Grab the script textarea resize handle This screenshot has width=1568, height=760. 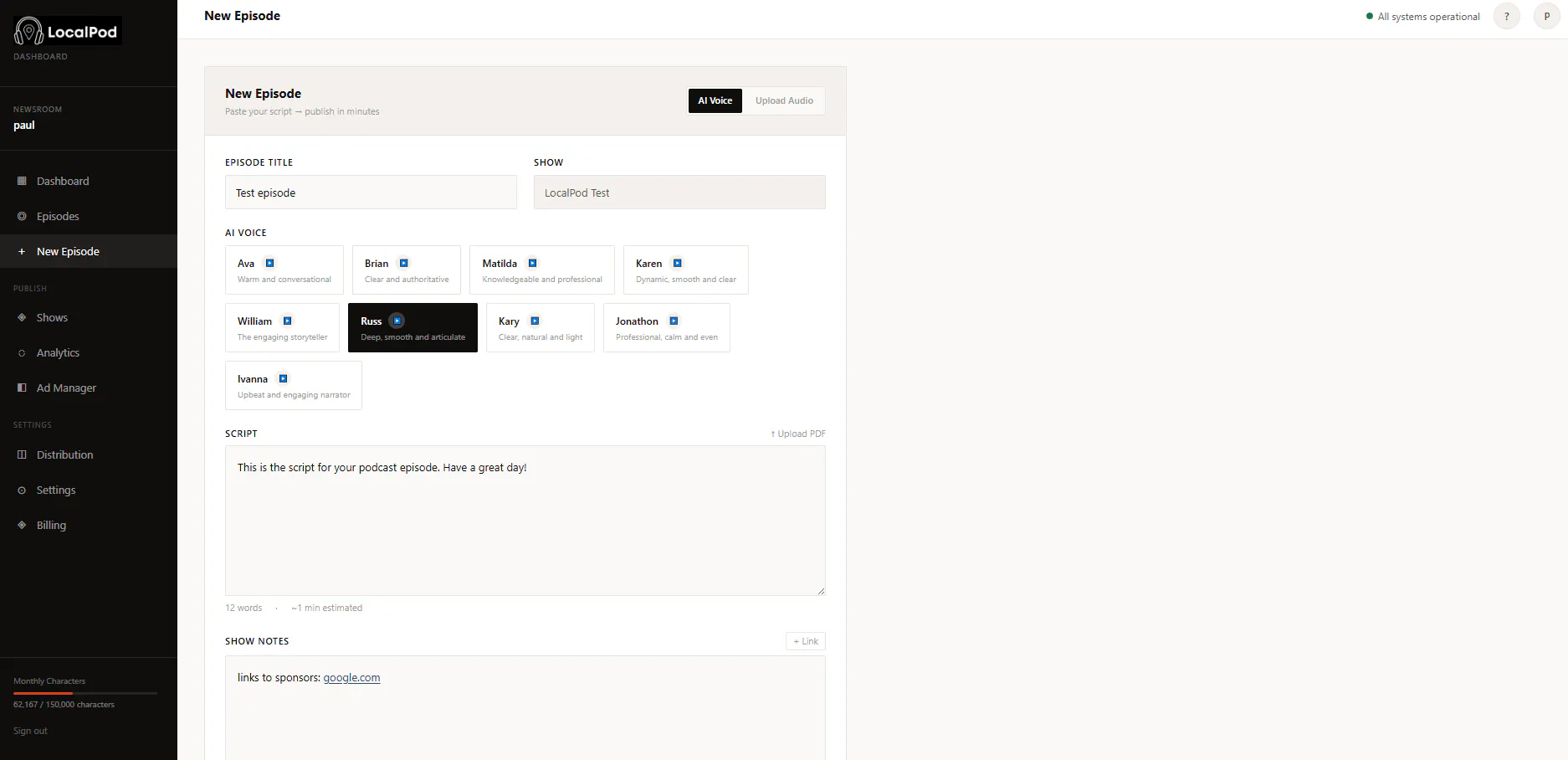click(x=821, y=591)
